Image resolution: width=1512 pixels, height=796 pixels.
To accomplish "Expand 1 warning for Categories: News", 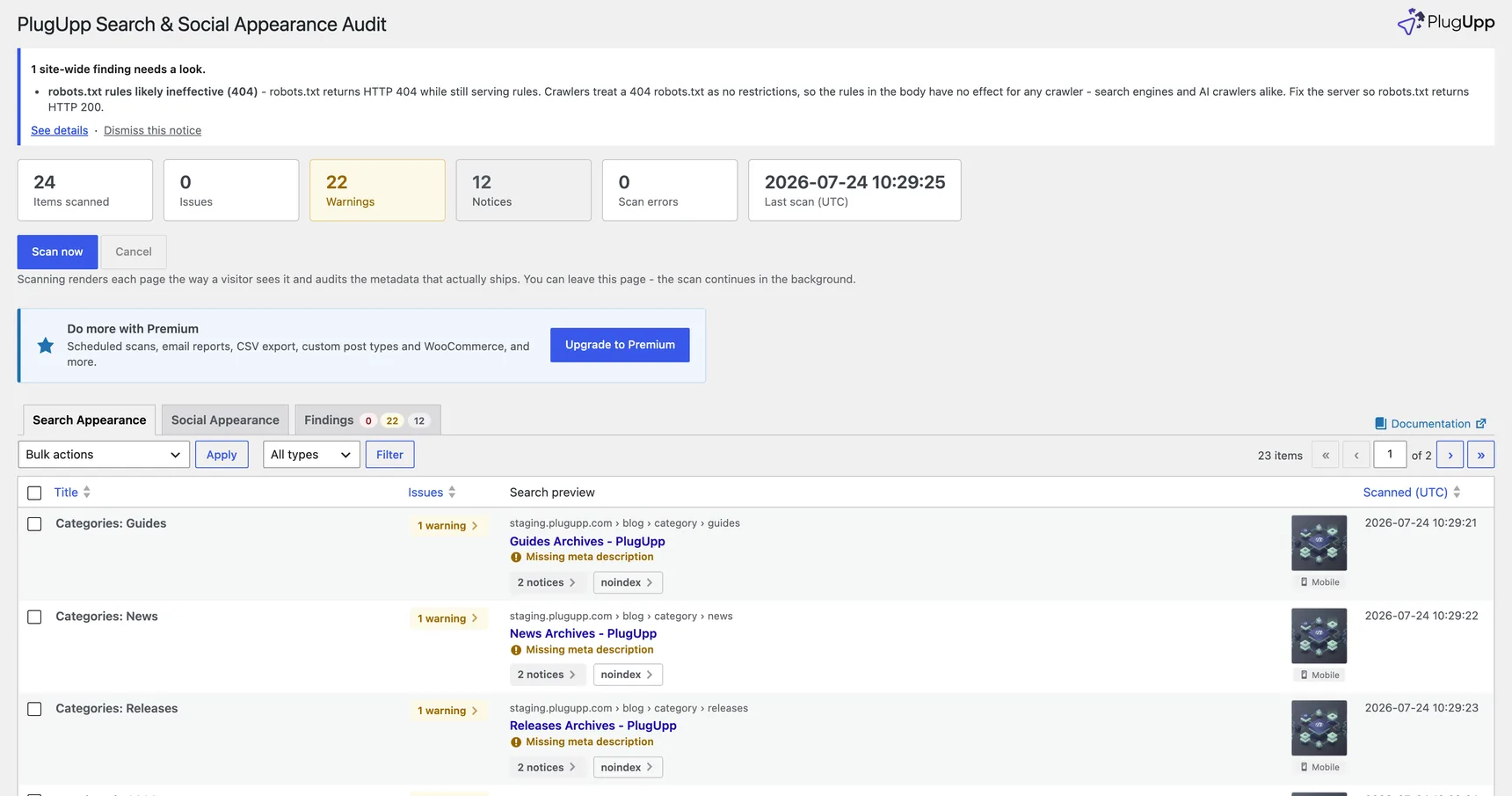I will [x=447, y=619].
